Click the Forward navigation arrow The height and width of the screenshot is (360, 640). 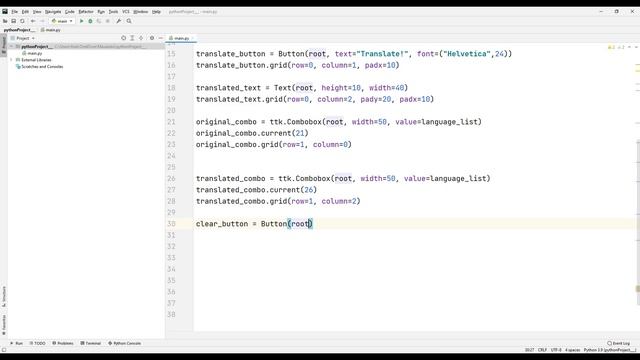pyautogui.click(x=42, y=21)
